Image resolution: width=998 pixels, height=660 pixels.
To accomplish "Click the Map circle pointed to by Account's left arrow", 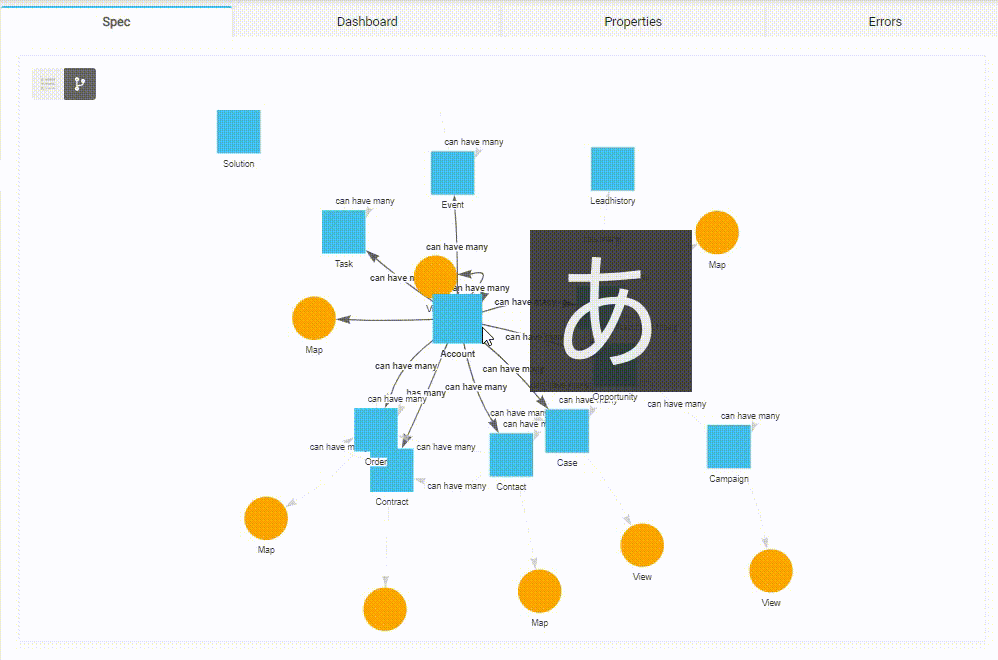I will (x=314, y=318).
